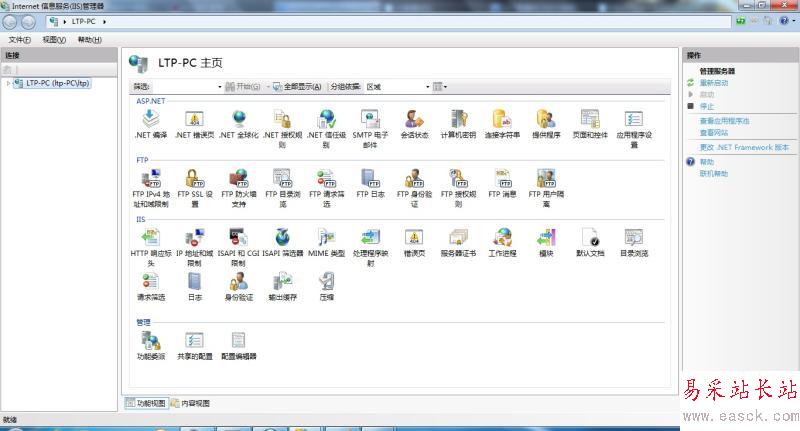Click the 停止 stop action link
Viewport: 800px width, 431px height.
point(707,106)
